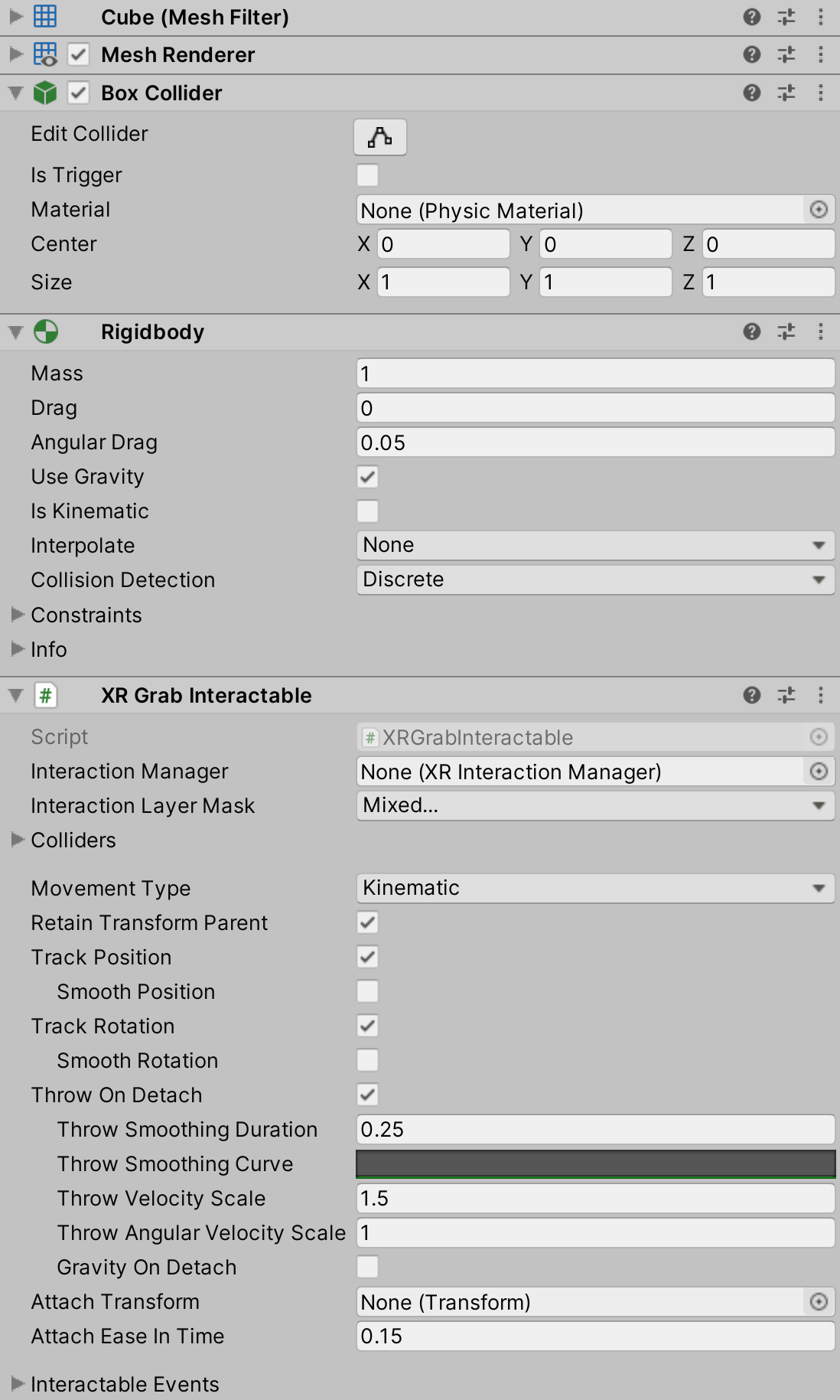Click the Size Y value field
The image size is (840, 1400).
[x=606, y=282]
